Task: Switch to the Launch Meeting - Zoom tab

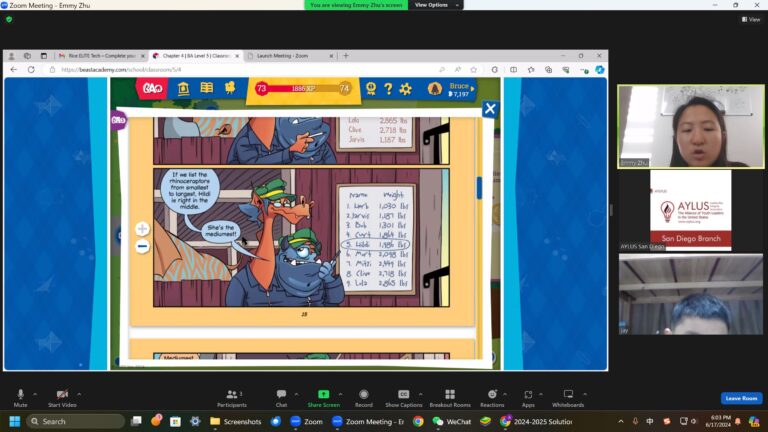Action: [x=289, y=56]
